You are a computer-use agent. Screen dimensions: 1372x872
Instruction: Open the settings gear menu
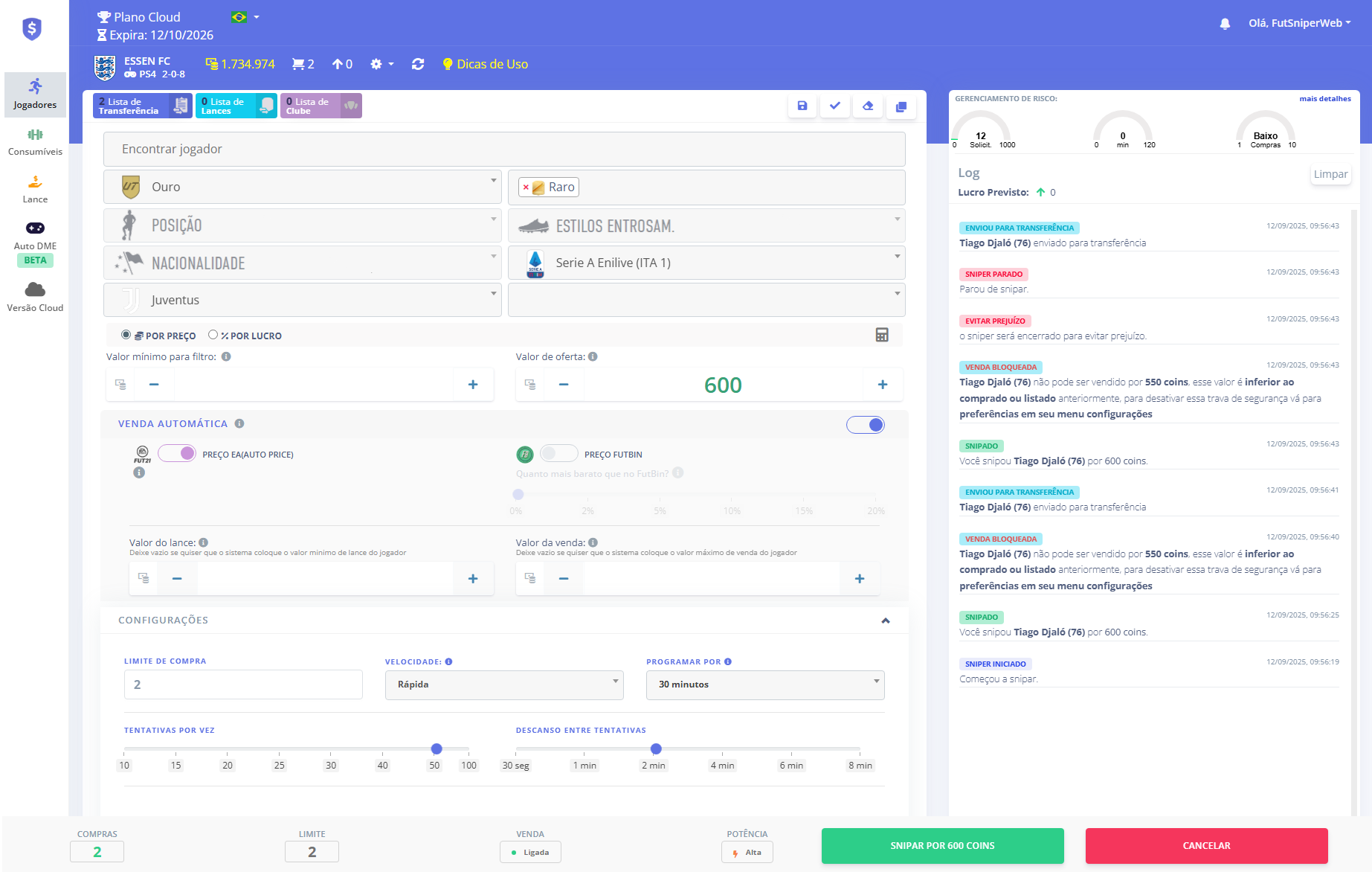coord(381,65)
